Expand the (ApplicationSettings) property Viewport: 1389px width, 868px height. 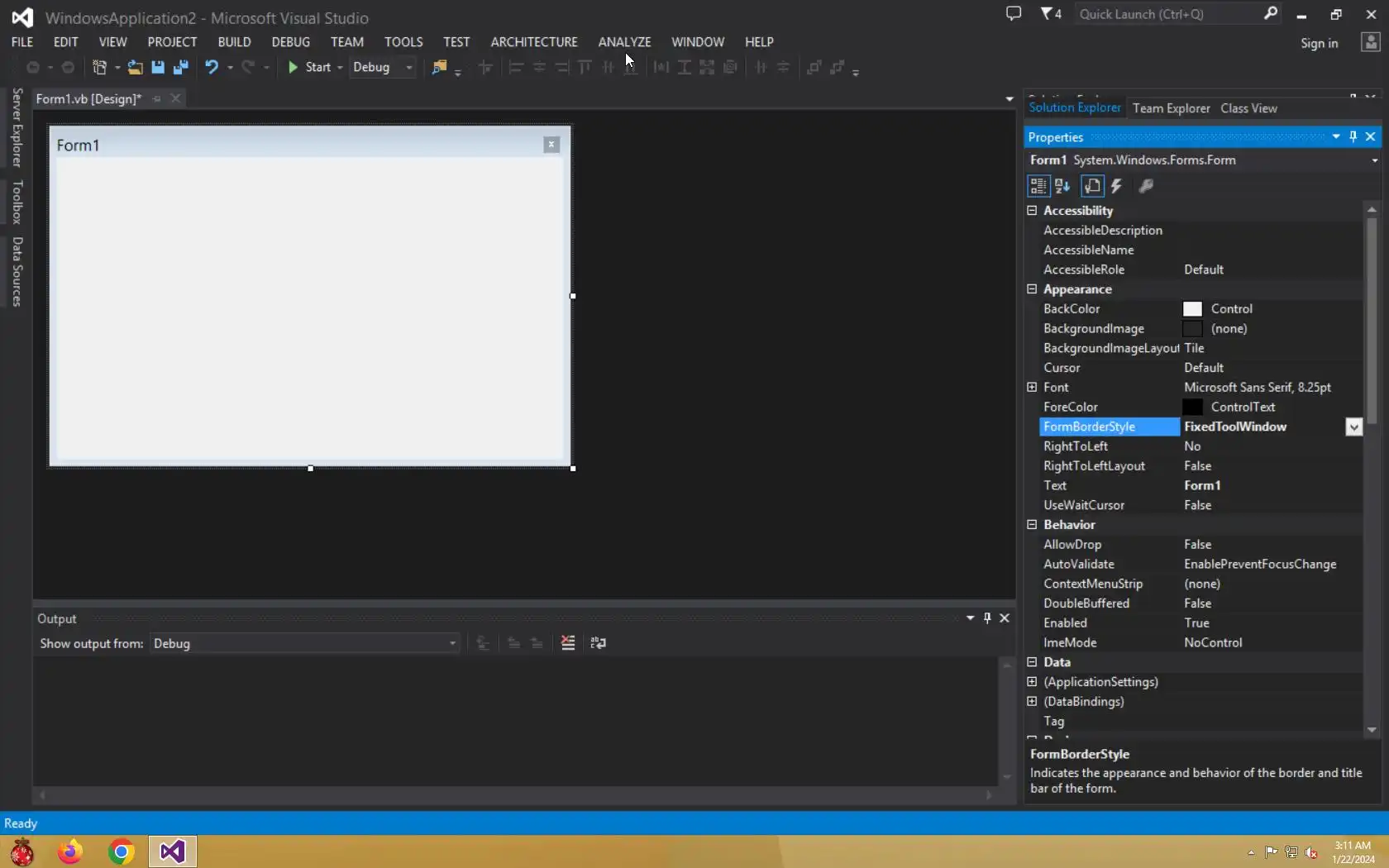[x=1032, y=682]
